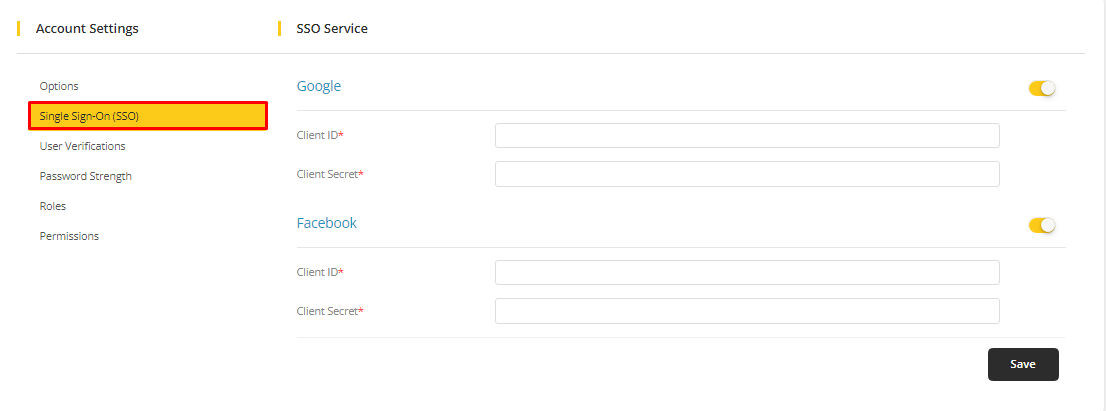Click the Account Settings panel title
Viewport: 1106px width, 411px height.
87,29
